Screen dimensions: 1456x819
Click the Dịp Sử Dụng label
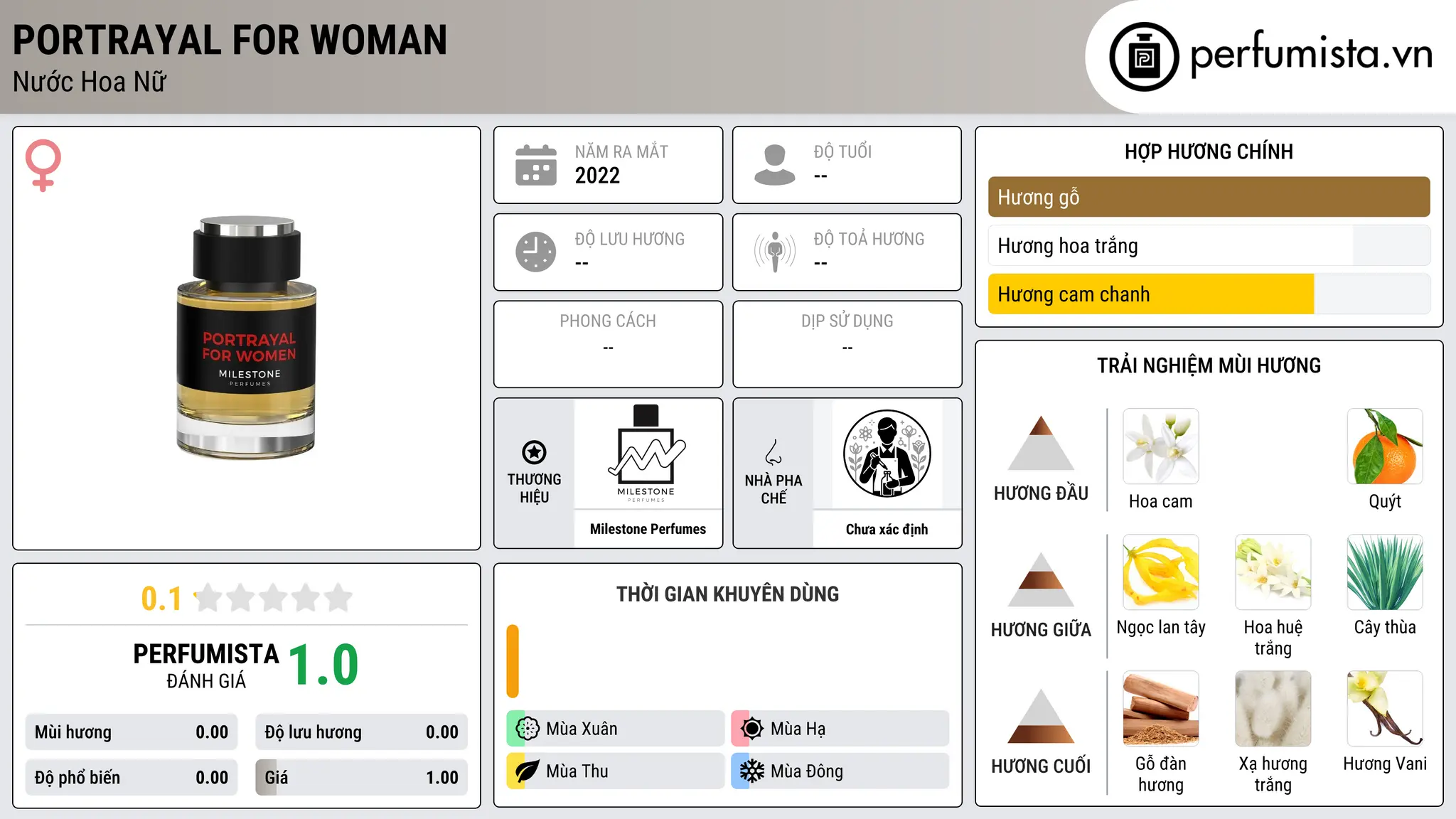[847, 321]
